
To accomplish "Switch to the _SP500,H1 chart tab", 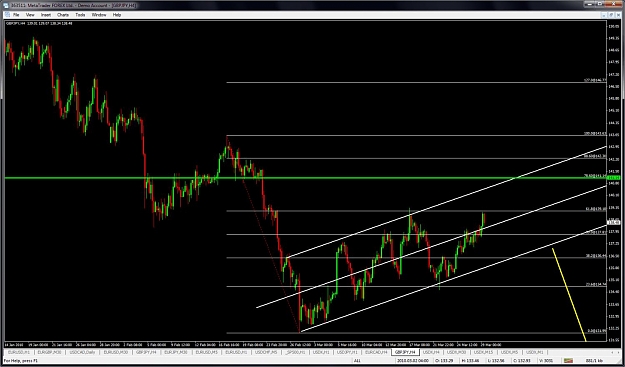I will 295,352.
